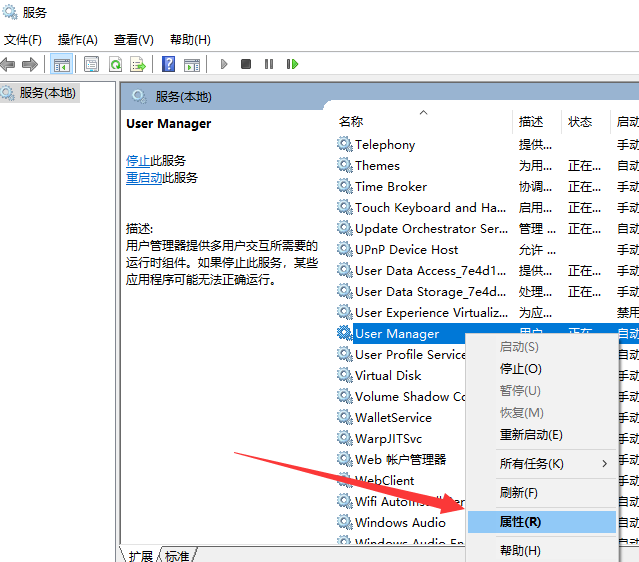Image resolution: width=639 pixels, height=562 pixels.
Task: Click the Pause Service toolbar icon
Action: click(x=269, y=64)
